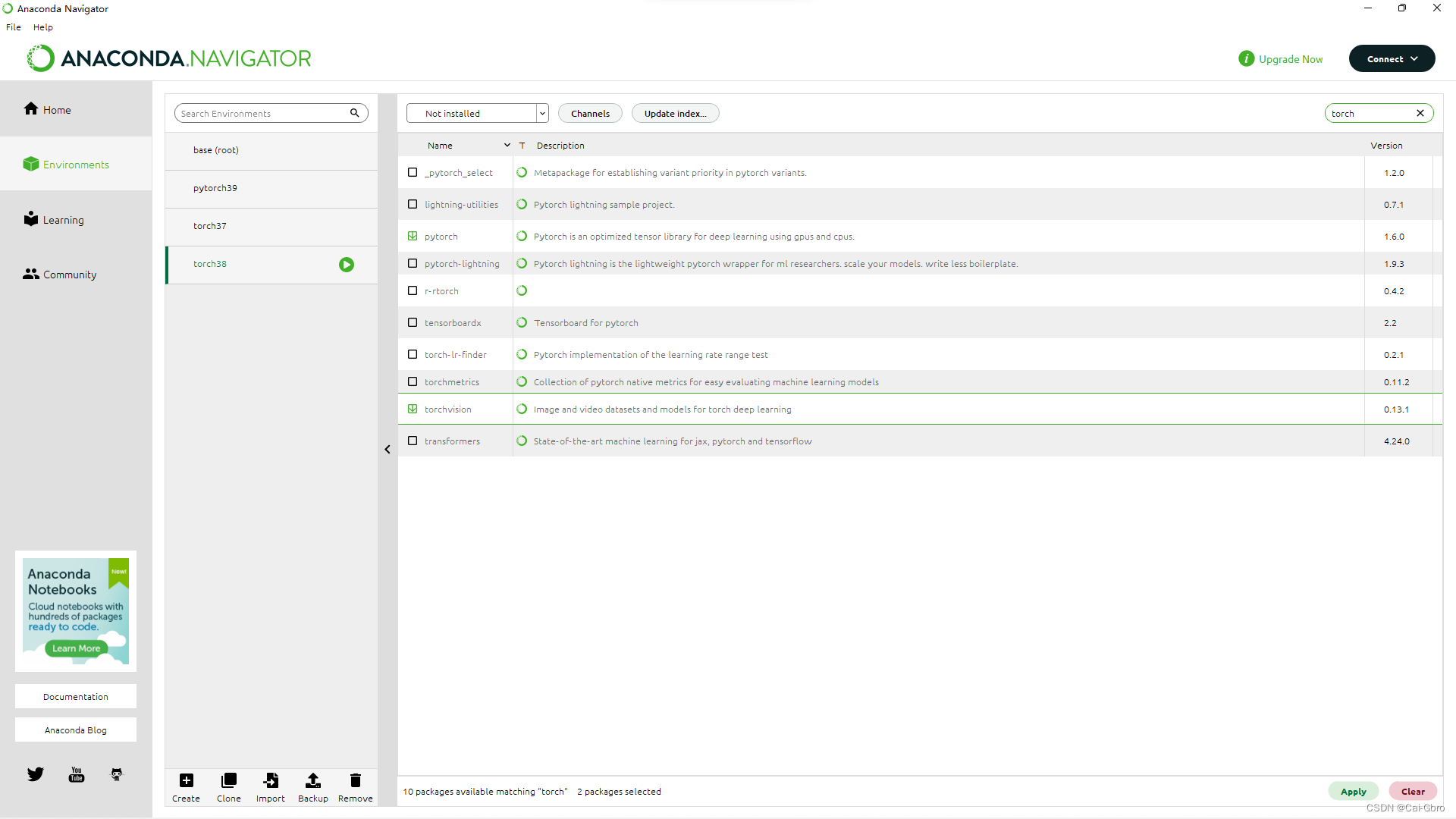Click version 0.13.1 of torchvision

(x=1396, y=409)
